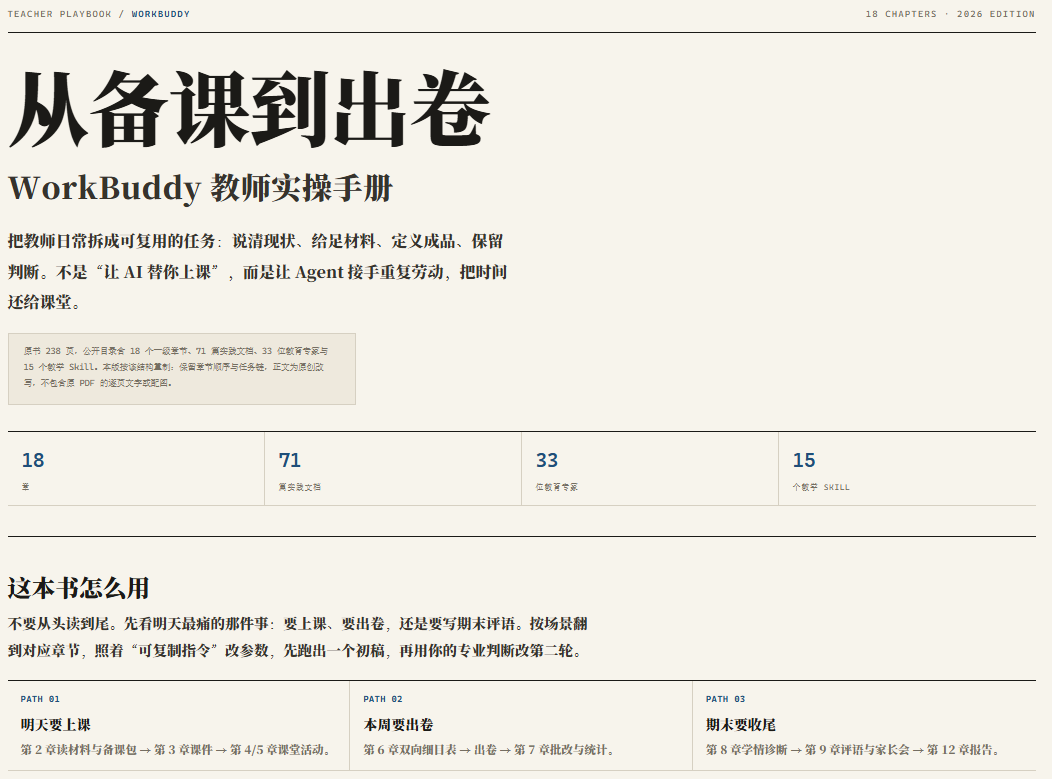Click the stat number 18

(x=33, y=460)
